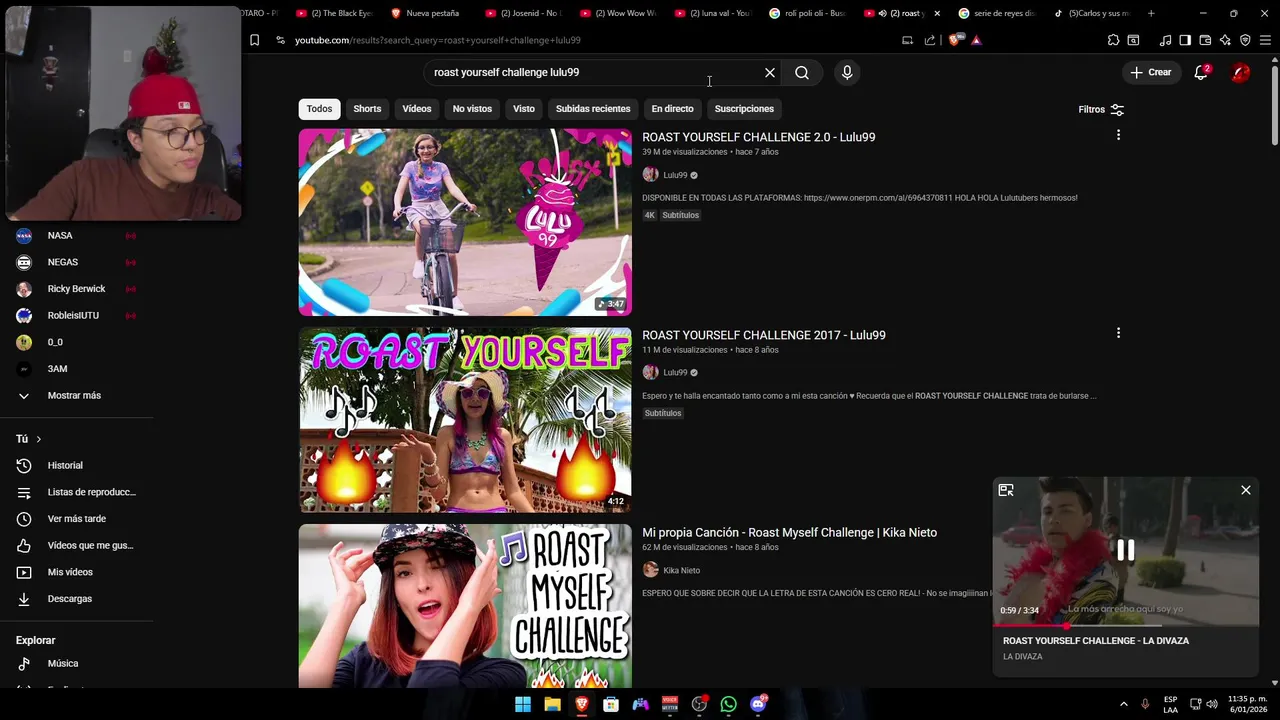Open Discord from the taskbar
This screenshot has height=720, width=1280.
coord(758,704)
